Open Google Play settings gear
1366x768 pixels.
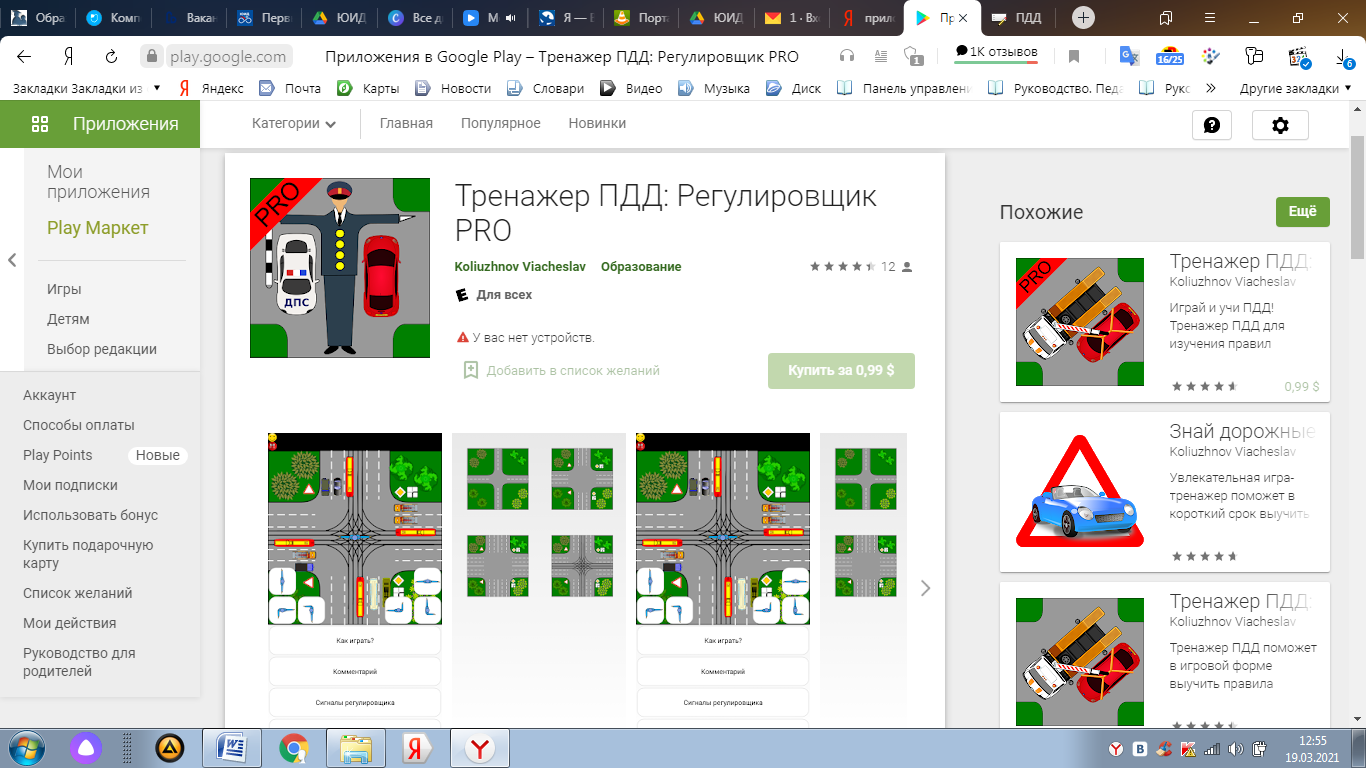pyautogui.click(x=1280, y=125)
